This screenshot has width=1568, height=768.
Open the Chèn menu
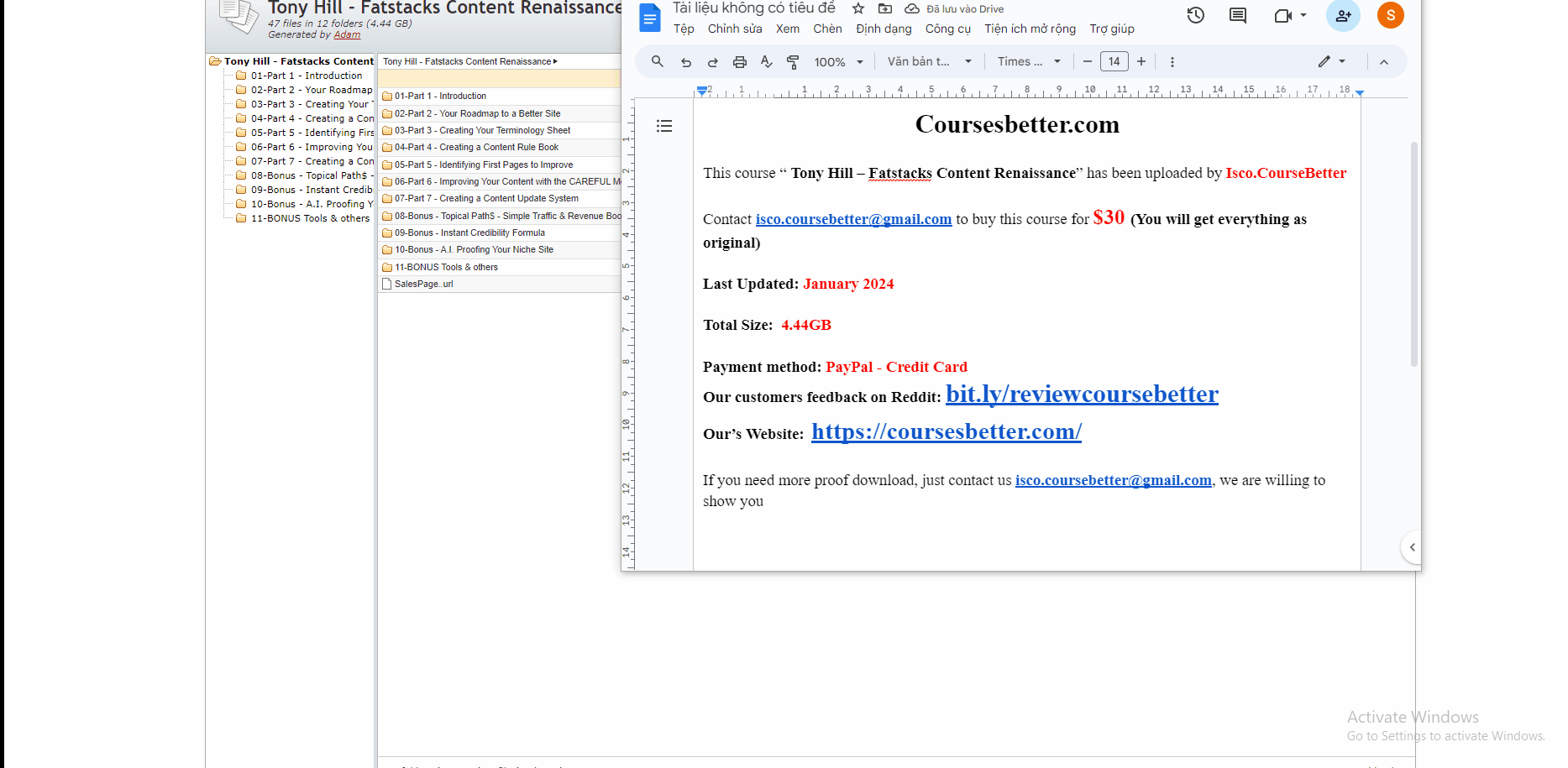827,29
